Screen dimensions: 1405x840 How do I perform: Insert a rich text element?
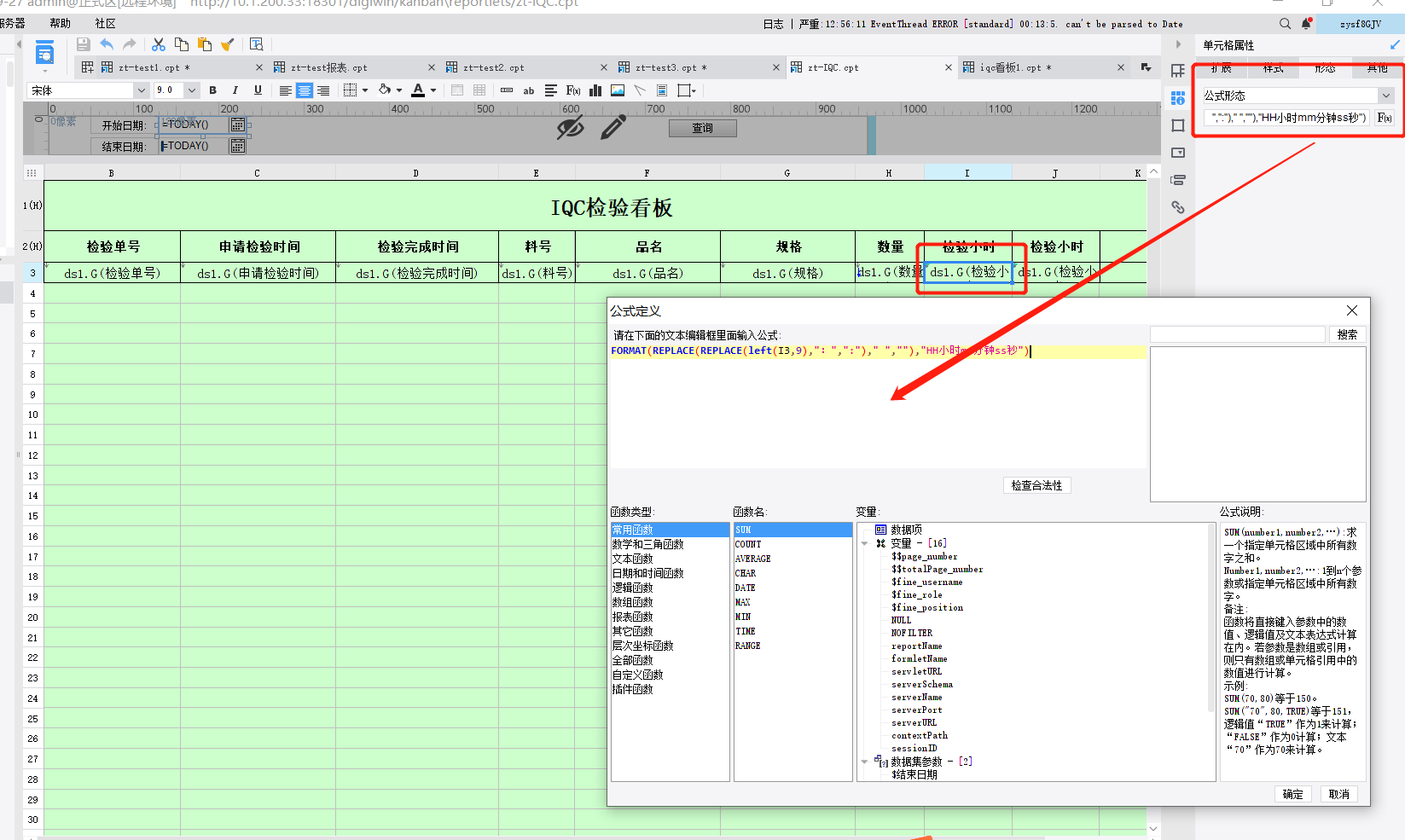point(551,90)
